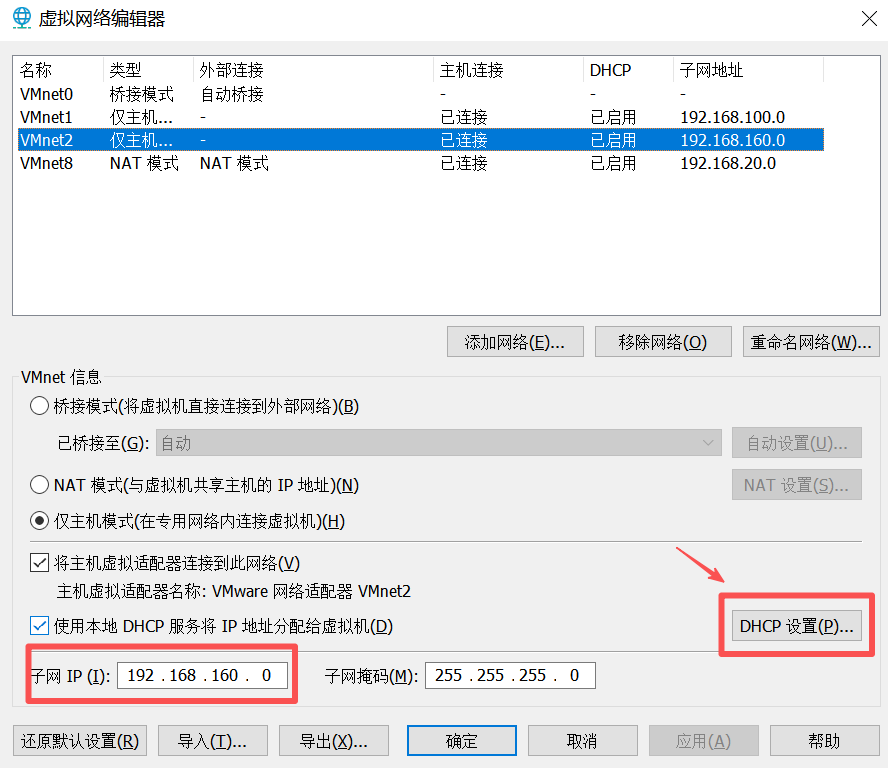The image size is (888, 768).
Task: Click the 重命名网络(W)... button
Action: coord(811,342)
